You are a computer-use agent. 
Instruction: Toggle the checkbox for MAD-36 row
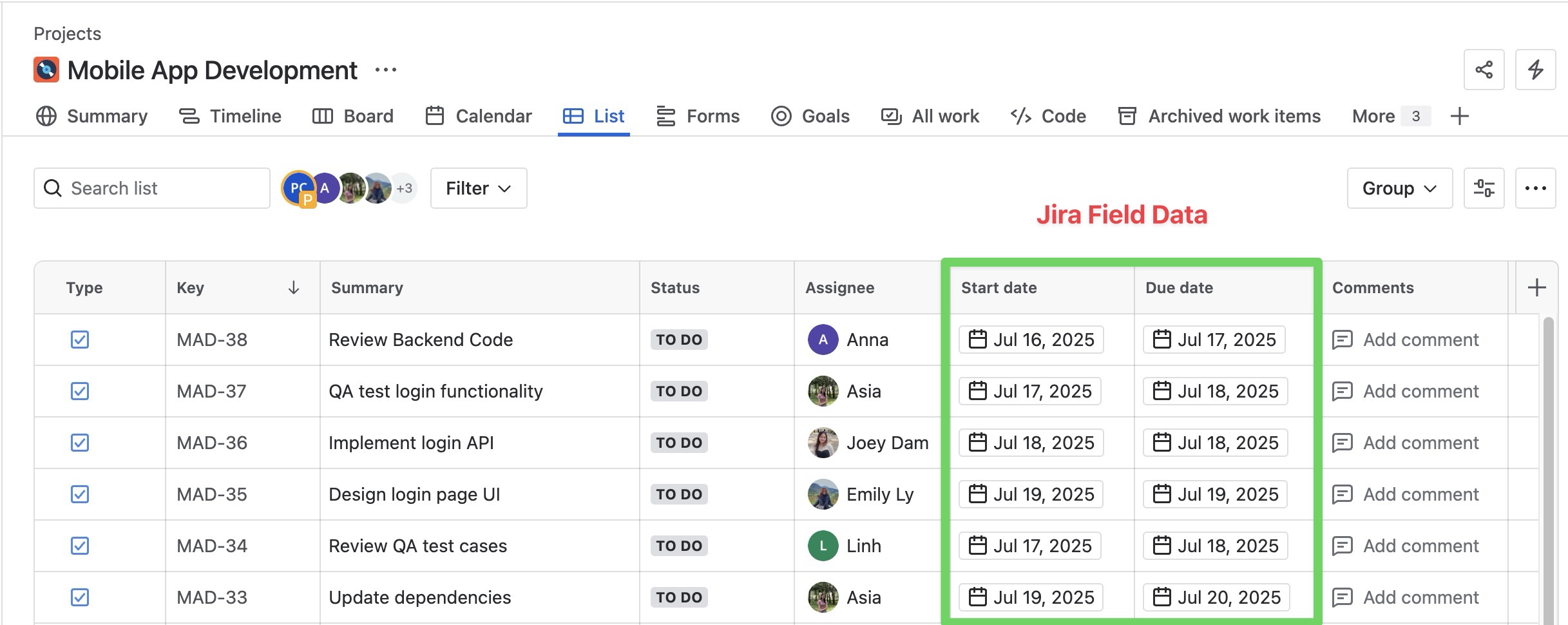tap(80, 443)
